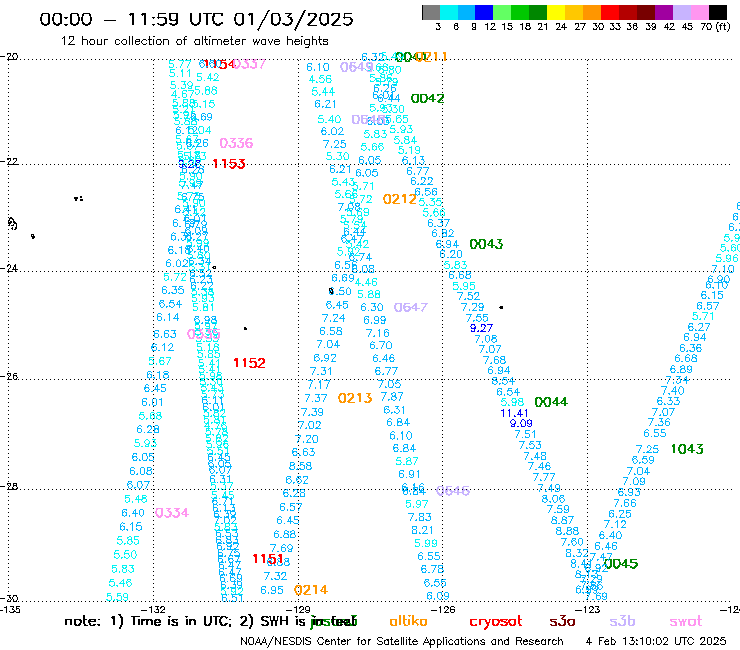740x650 pixels.
Task: Click the pink legend color swatch
Action: [x=700, y=12]
